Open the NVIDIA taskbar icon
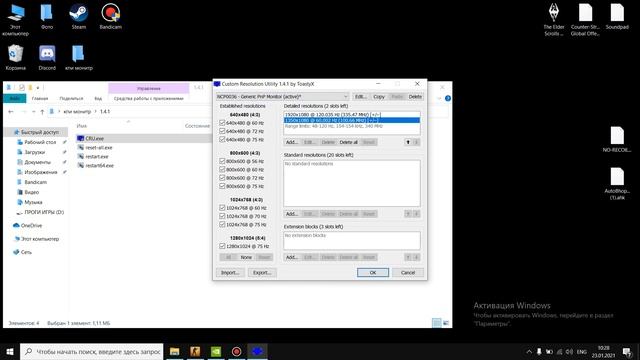The width and height of the screenshot is (640, 360). point(216,351)
